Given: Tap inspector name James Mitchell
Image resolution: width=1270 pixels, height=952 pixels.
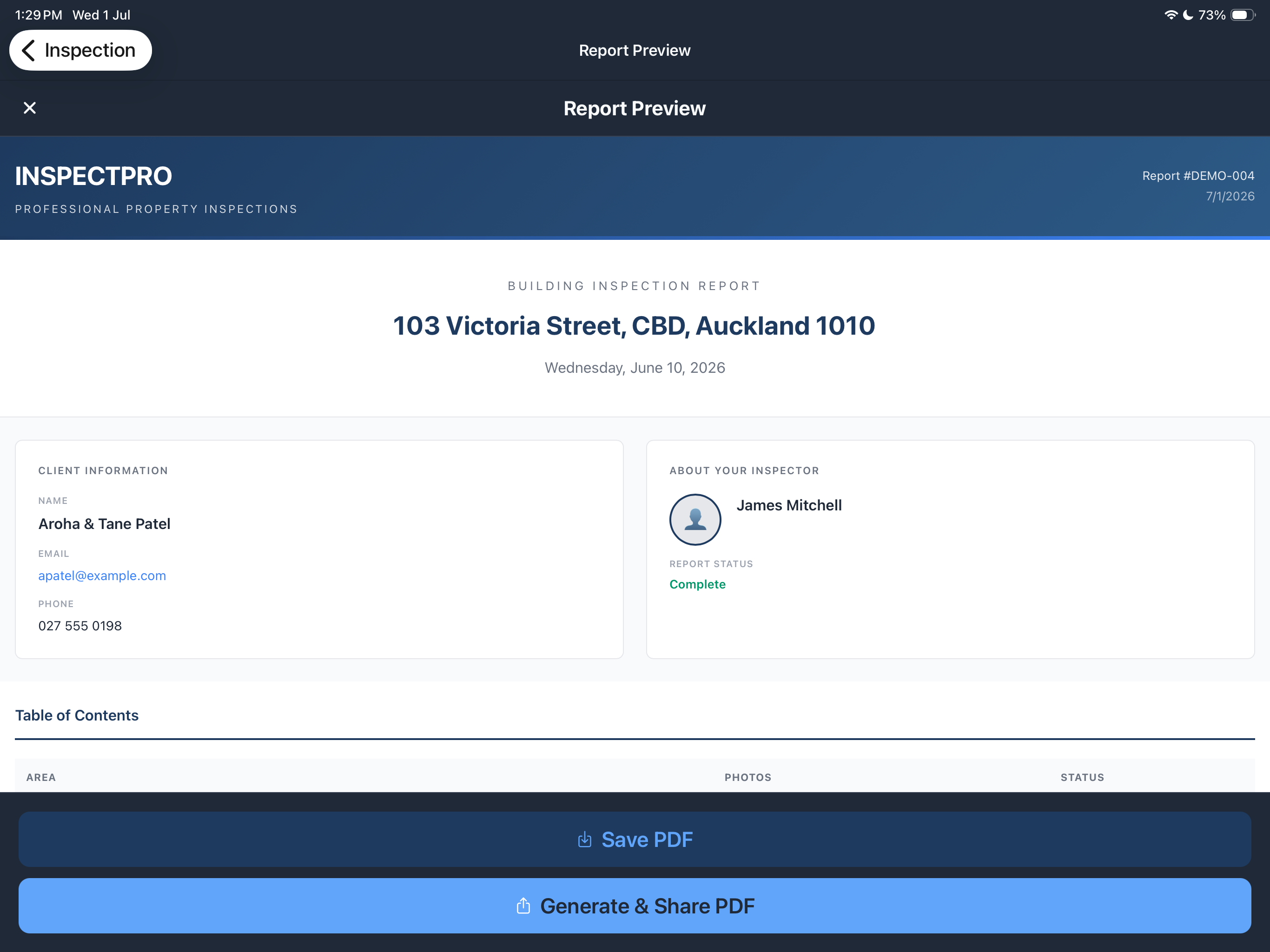Looking at the screenshot, I should point(789,505).
